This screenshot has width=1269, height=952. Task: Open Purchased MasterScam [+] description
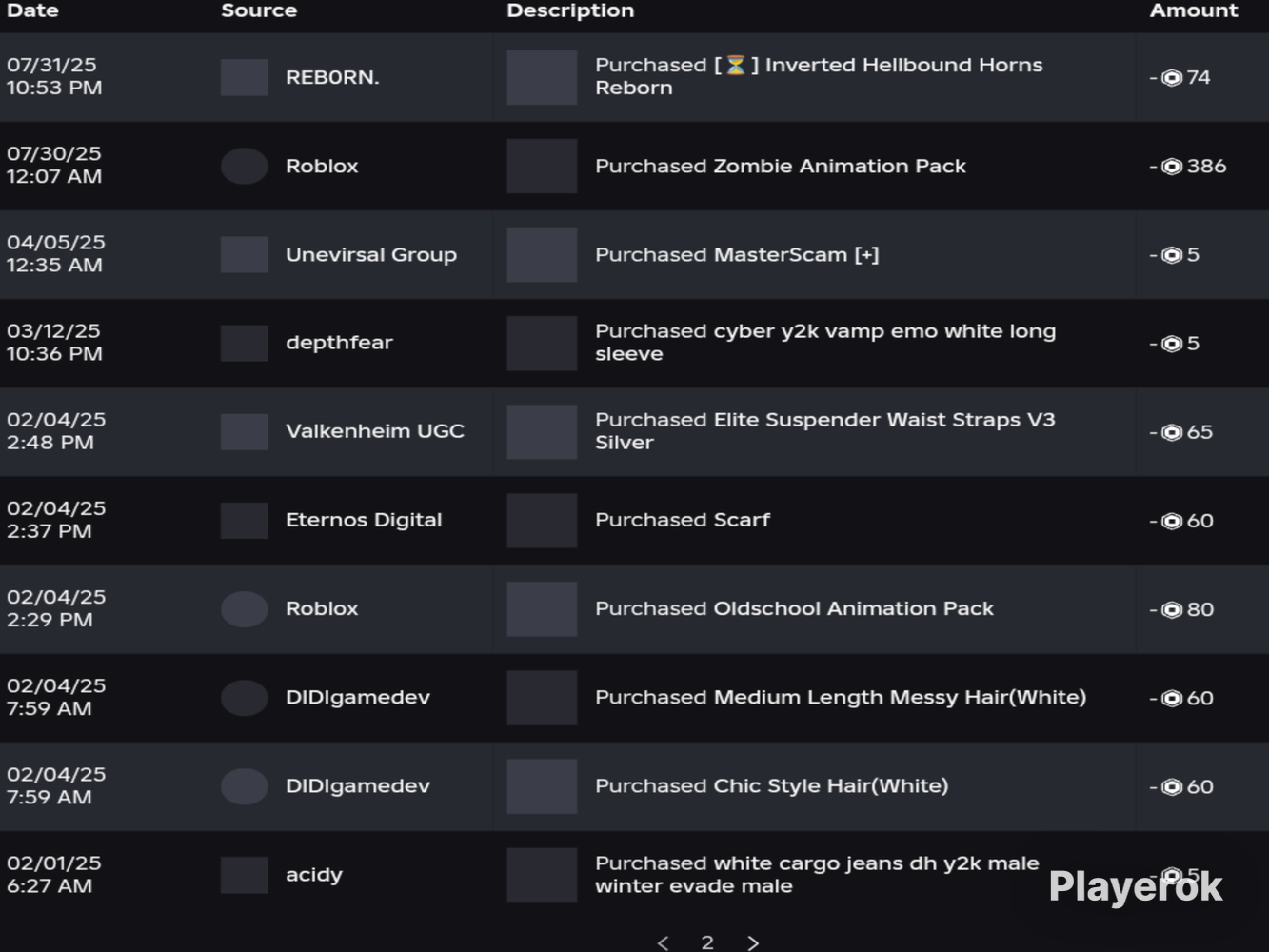pos(737,254)
